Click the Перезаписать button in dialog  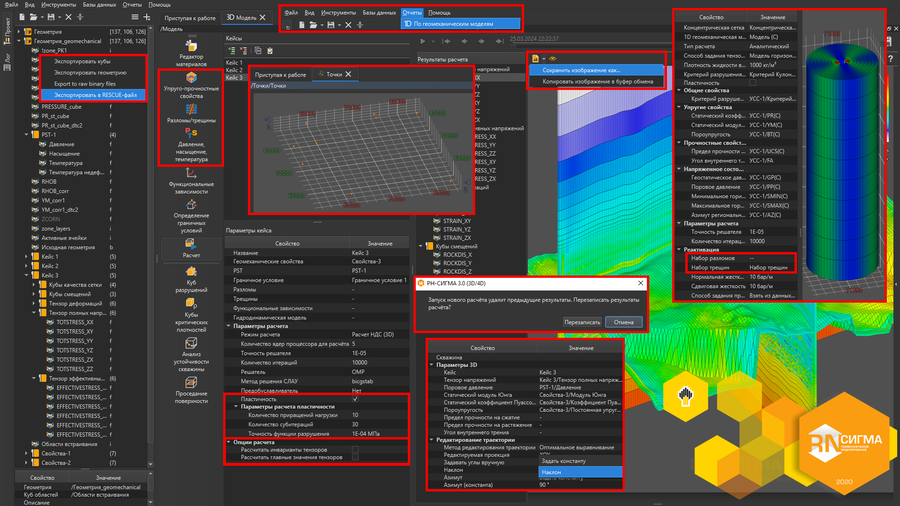581,322
